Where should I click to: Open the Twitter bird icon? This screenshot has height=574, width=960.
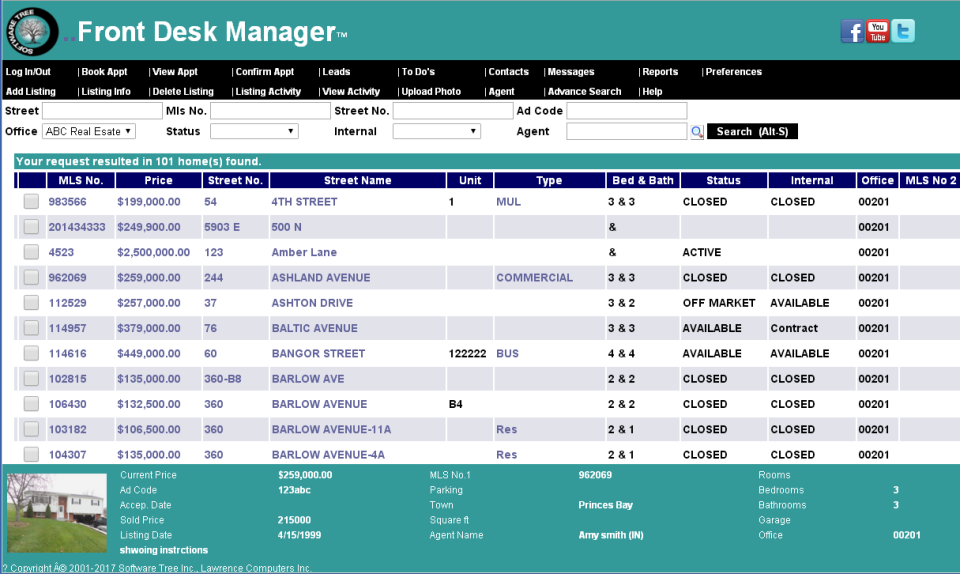[903, 32]
